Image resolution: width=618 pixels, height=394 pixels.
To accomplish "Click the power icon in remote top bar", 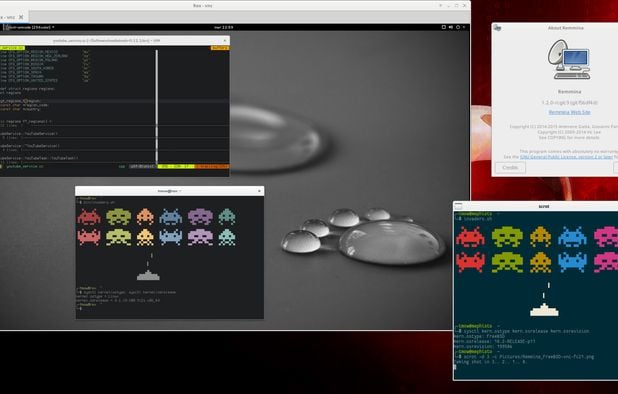I will 458,27.
